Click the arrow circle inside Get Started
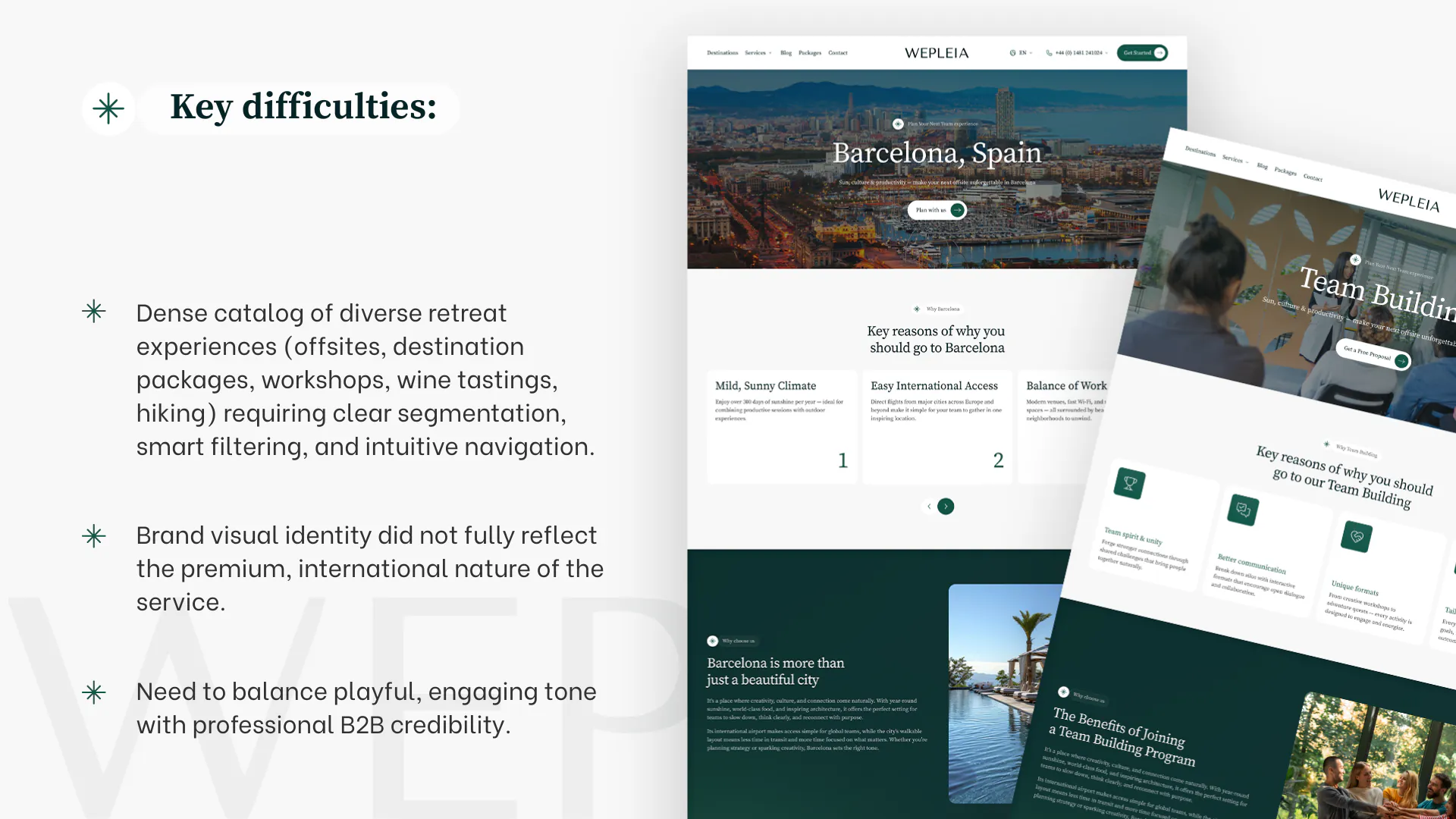1456x819 pixels. 1159,53
